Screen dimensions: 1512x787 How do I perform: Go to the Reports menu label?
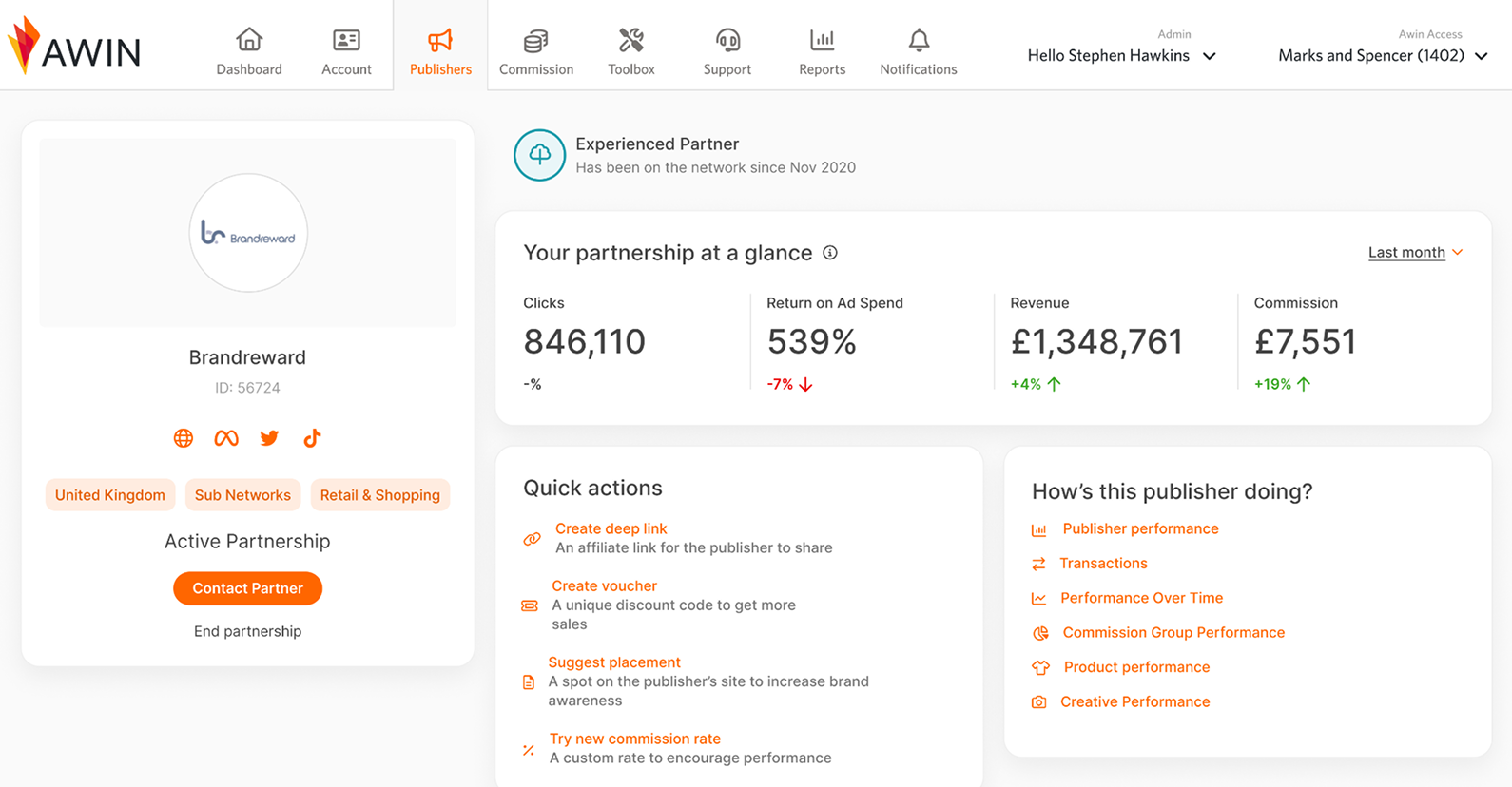[823, 69]
